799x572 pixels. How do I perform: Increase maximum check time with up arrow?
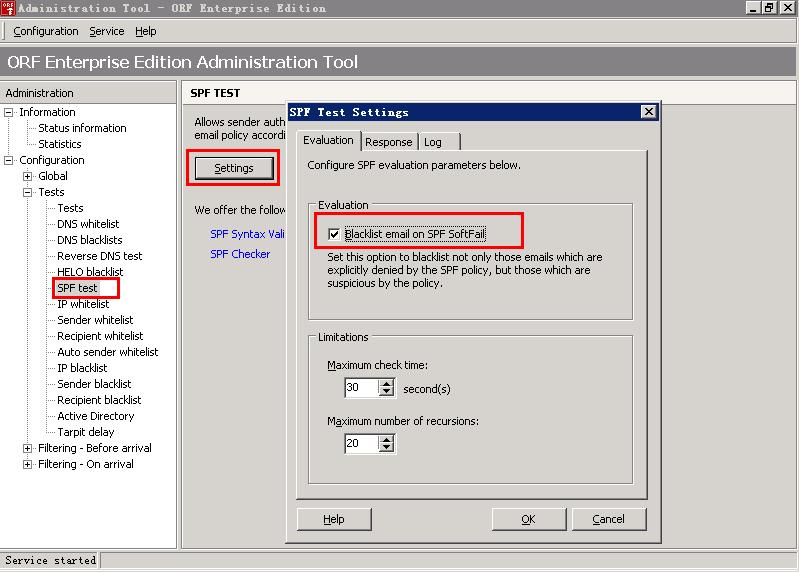coord(387,383)
